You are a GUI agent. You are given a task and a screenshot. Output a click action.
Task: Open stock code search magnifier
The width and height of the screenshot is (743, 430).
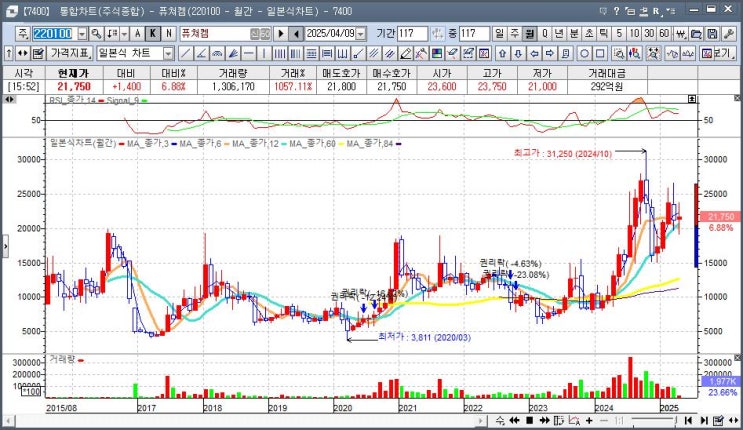[96, 34]
